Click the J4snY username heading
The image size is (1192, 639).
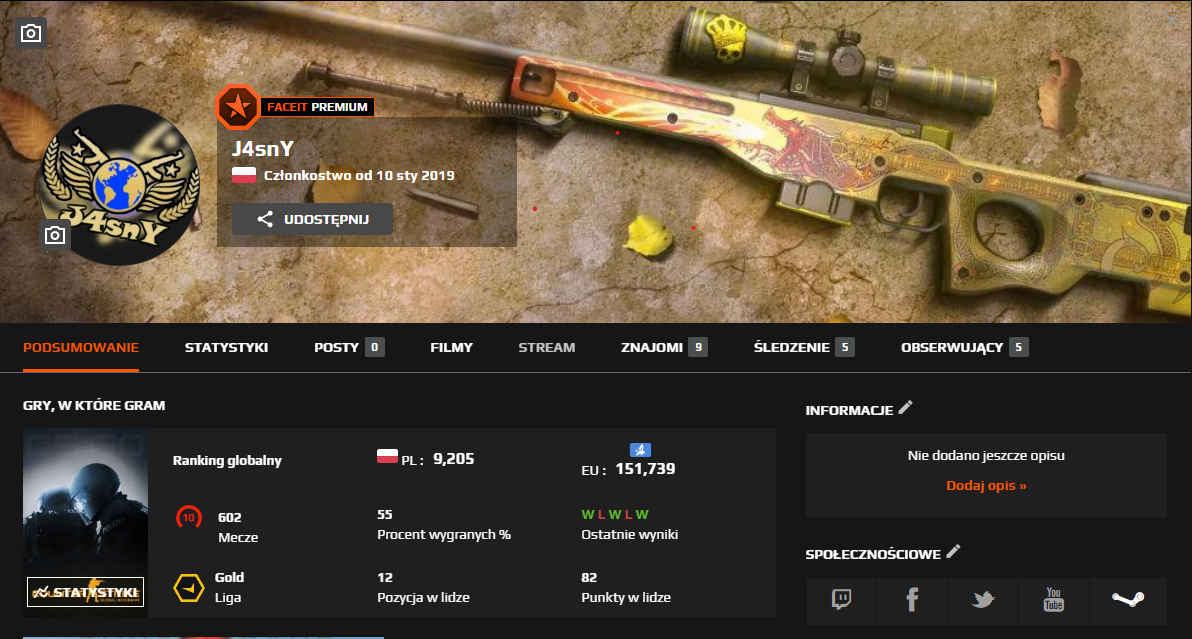point(263,149)
